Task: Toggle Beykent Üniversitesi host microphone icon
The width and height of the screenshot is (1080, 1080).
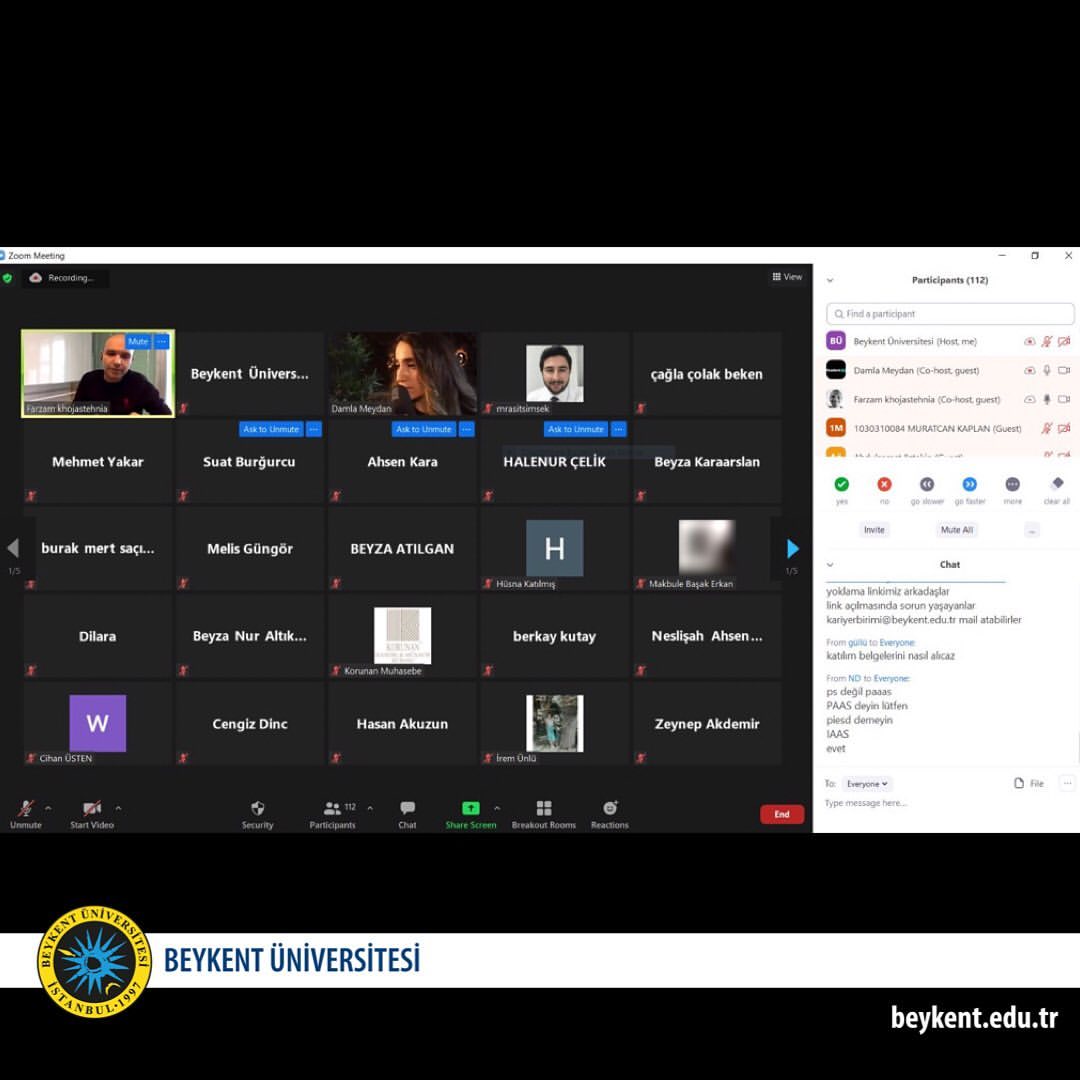Action: [1047, 341]
